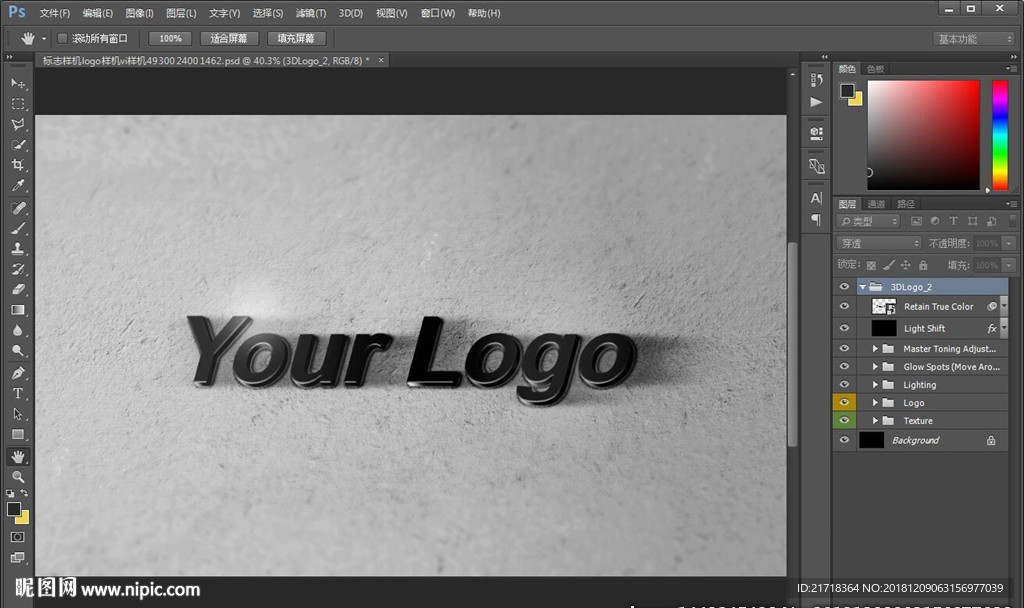Open the layer blend mode dropdown
The height and width of the screenshot is (608, 1024).
click(x=878, y=243)
